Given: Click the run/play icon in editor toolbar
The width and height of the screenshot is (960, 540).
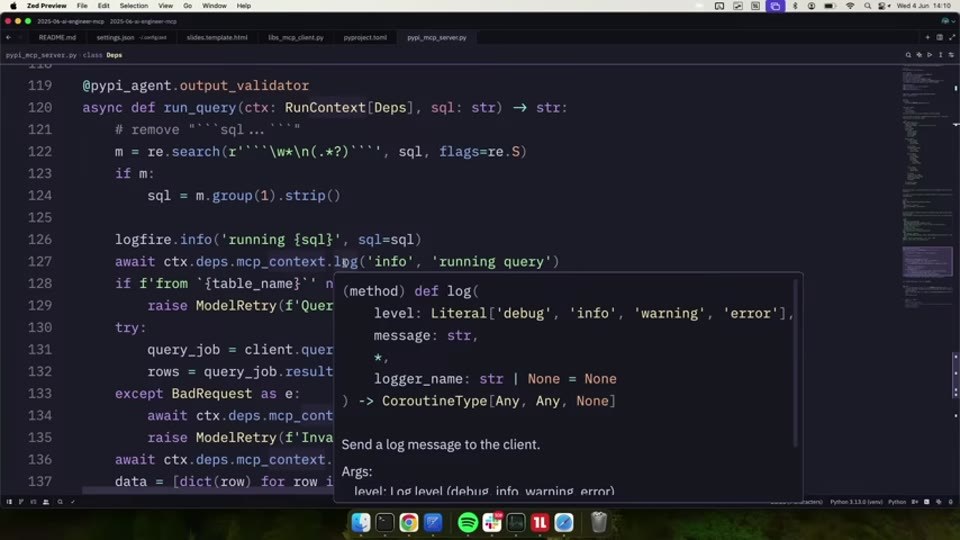Looking at the screenshot, I should (929, 55).
